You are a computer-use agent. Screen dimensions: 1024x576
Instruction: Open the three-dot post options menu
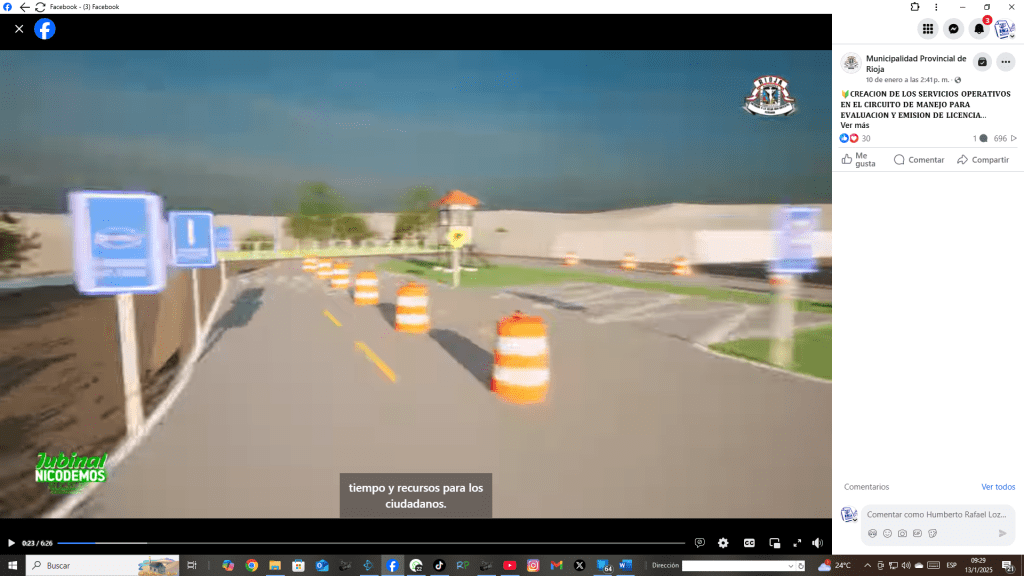1005,62
